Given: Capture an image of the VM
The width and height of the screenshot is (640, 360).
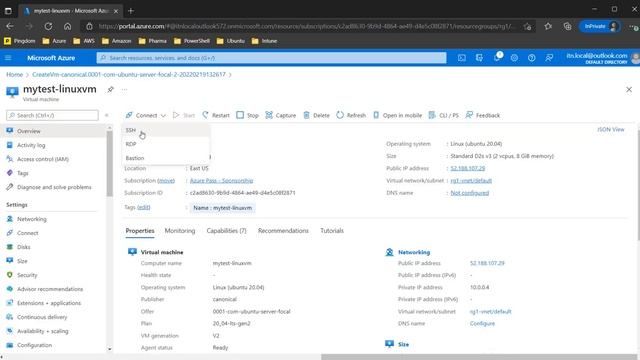Looking at the screenshot, I should pyautogui.click(x=280, y=115).
